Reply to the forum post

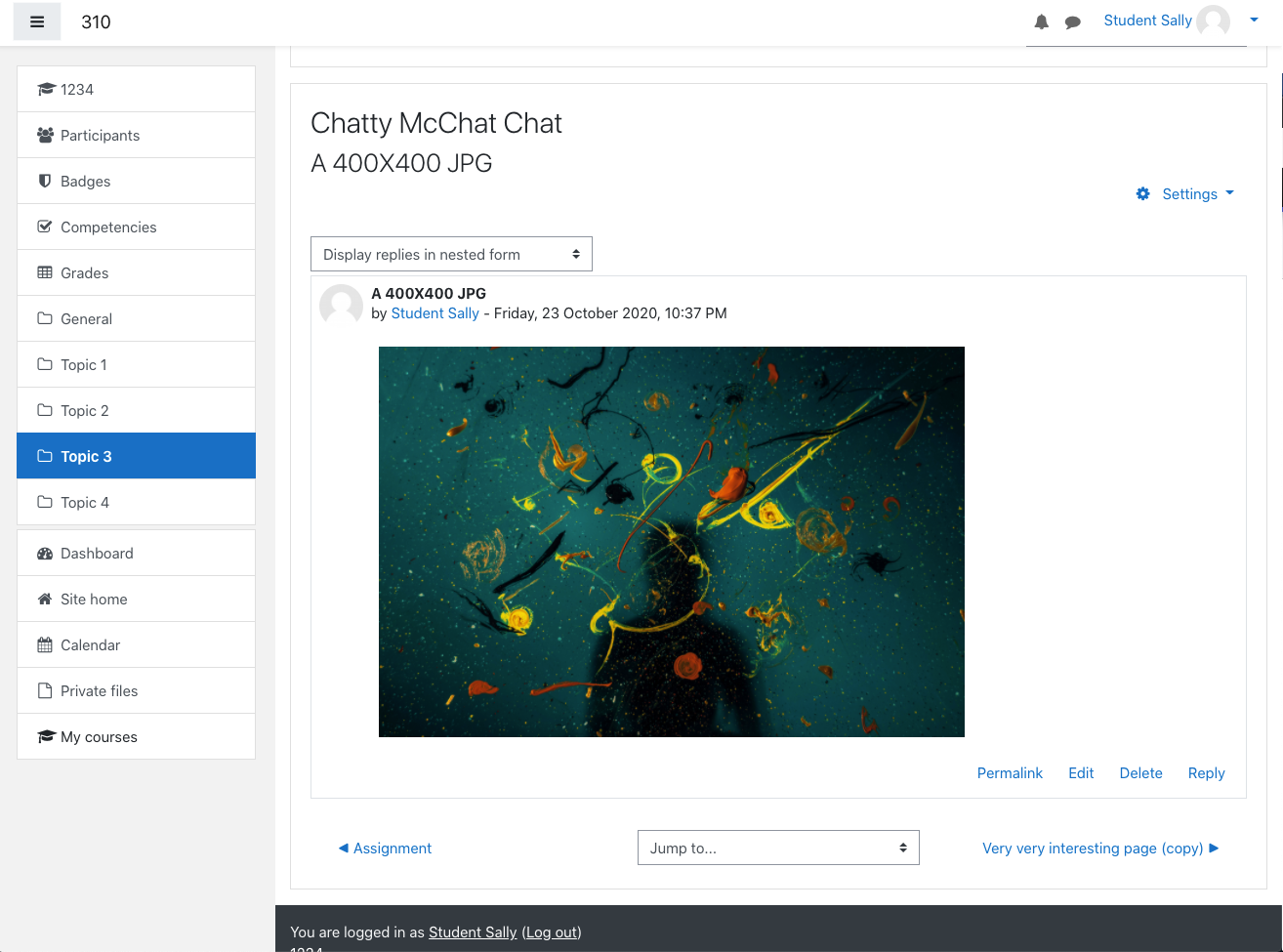1206,772
